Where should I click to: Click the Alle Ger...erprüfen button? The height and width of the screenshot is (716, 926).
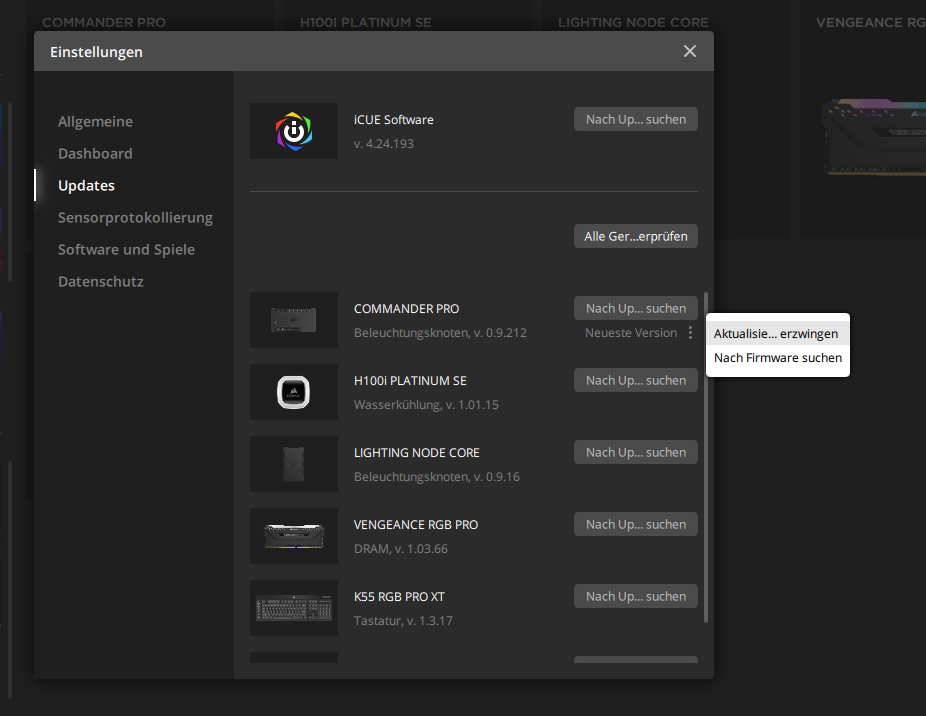[x=635, y=236]
